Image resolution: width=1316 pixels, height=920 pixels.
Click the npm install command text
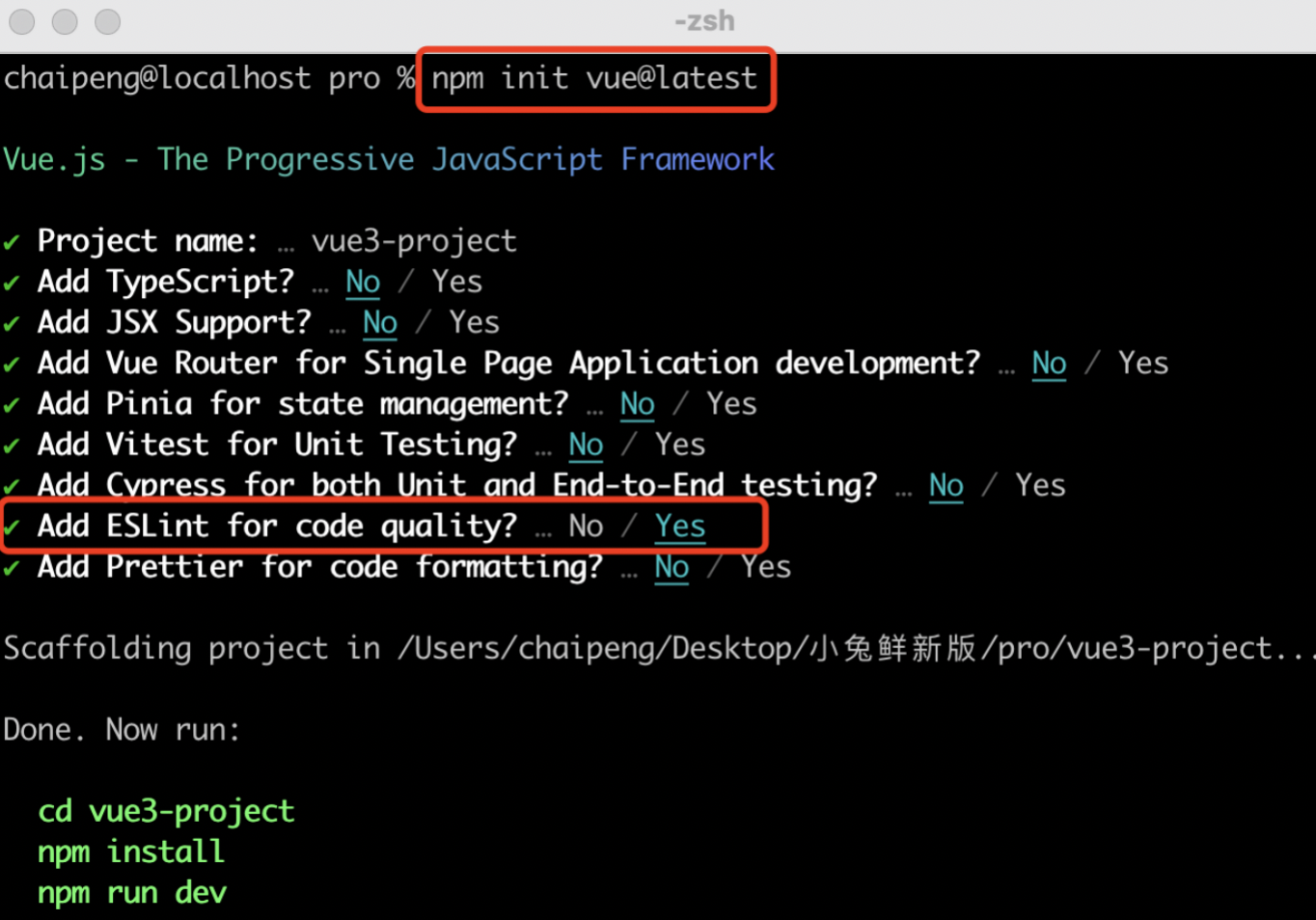point(129,852)
